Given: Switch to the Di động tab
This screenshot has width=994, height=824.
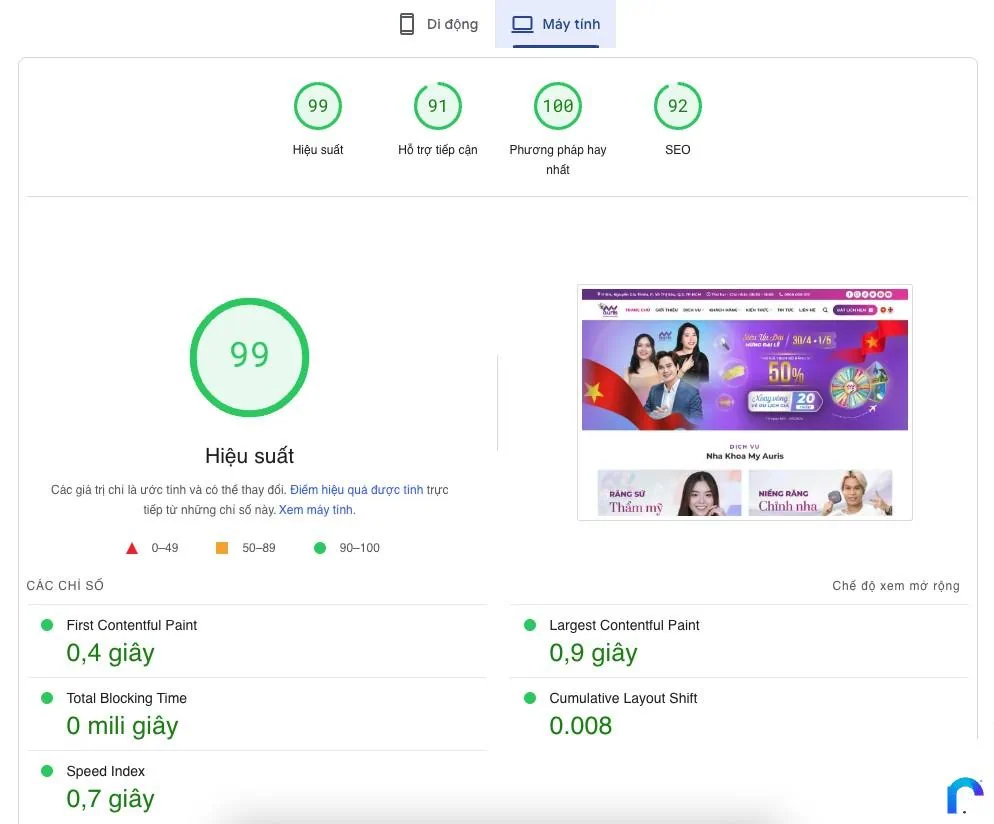Looking at the screenshot, I should tap(438, 24).
